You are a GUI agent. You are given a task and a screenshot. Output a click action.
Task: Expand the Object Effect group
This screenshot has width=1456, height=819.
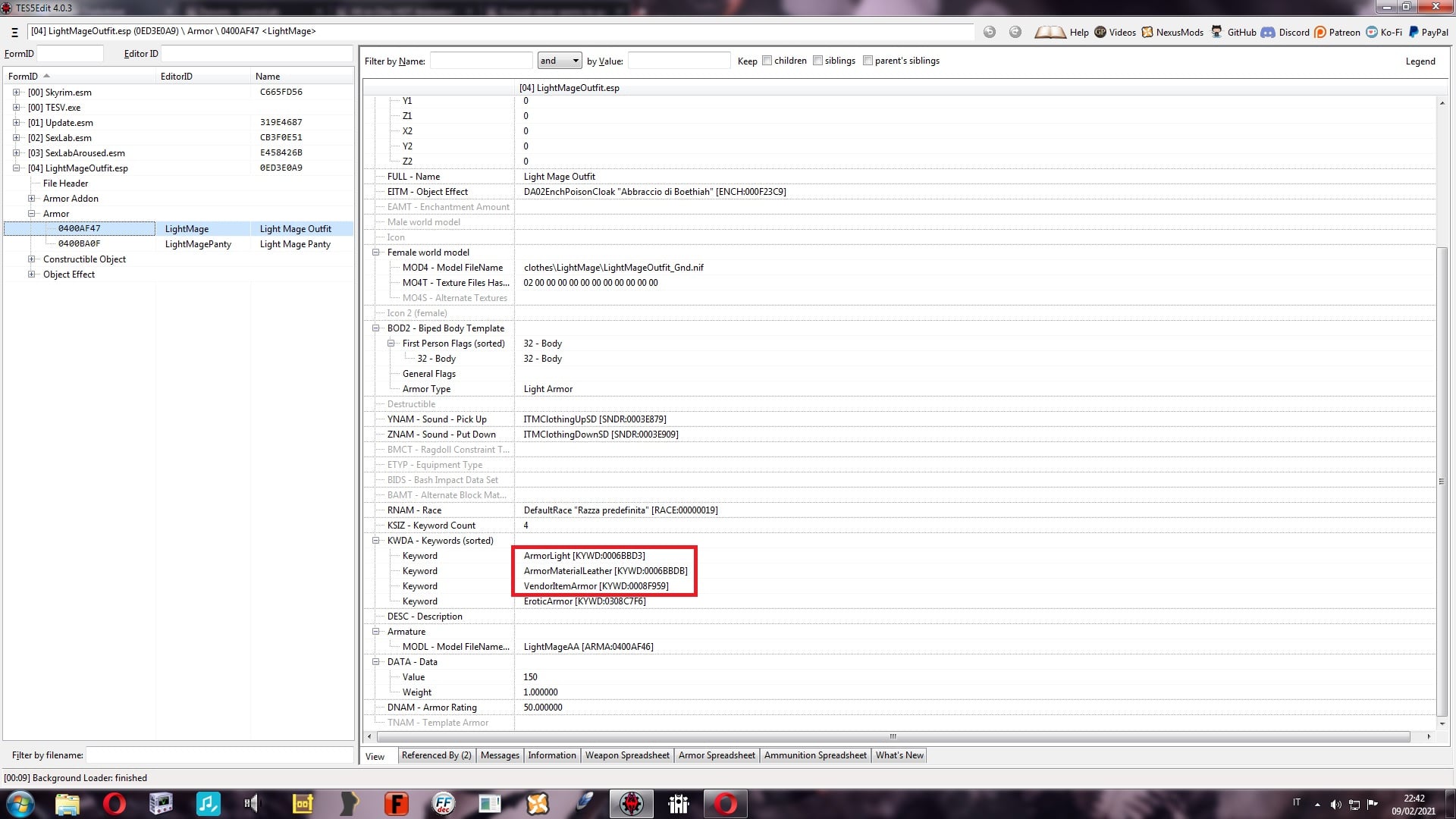[x=31, y=275]
